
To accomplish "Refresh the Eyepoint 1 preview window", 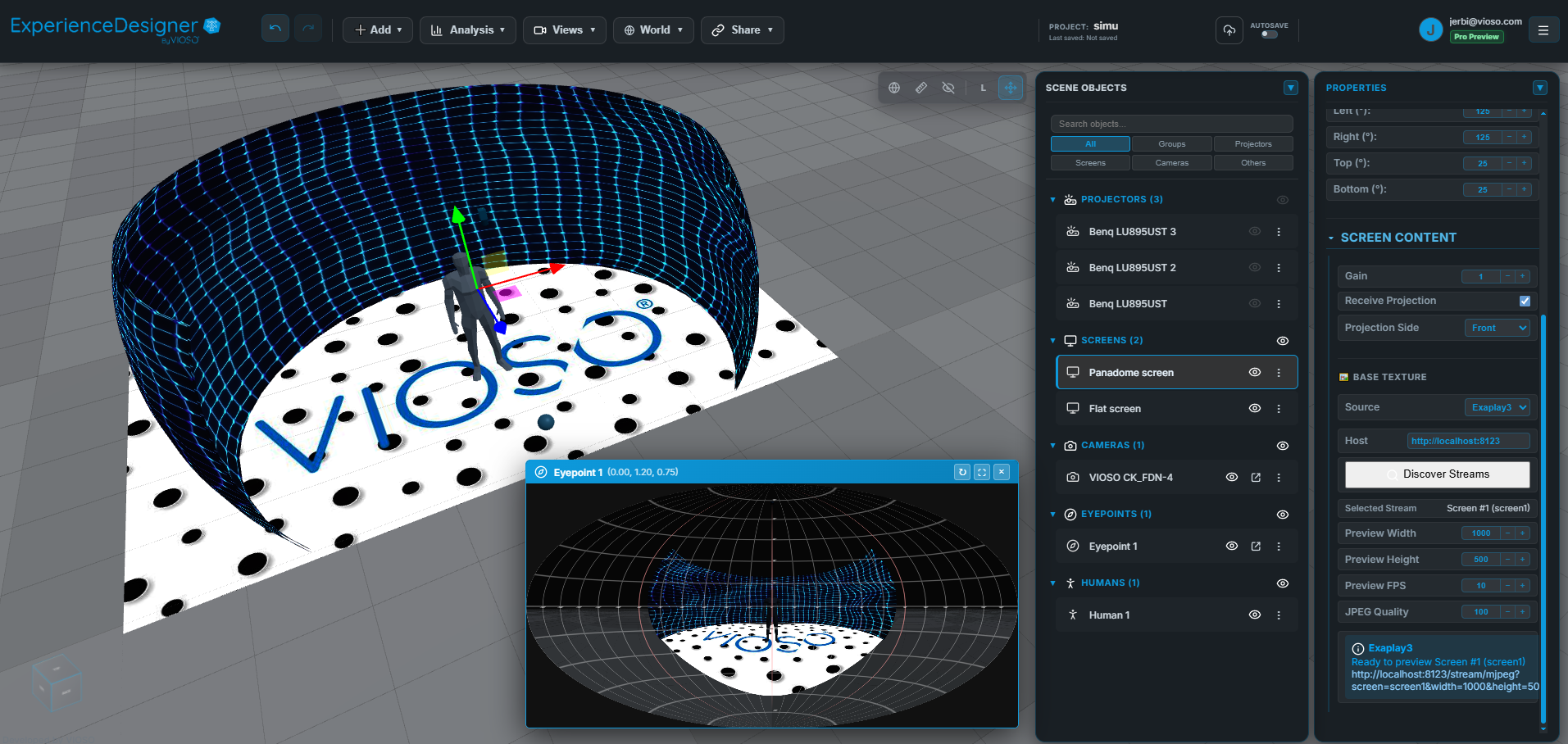I will point(962,472).
